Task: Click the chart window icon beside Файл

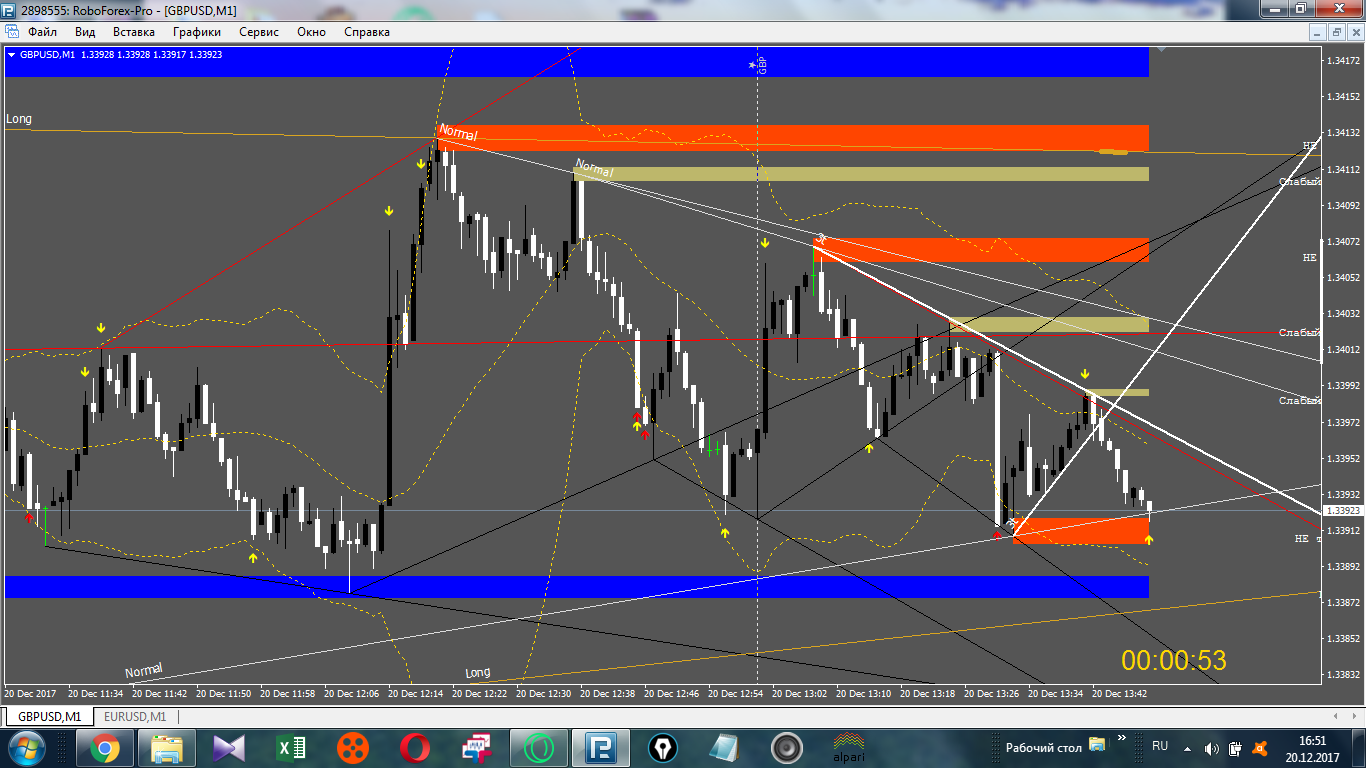Action: pyautogui.click(x=12, y=32)
